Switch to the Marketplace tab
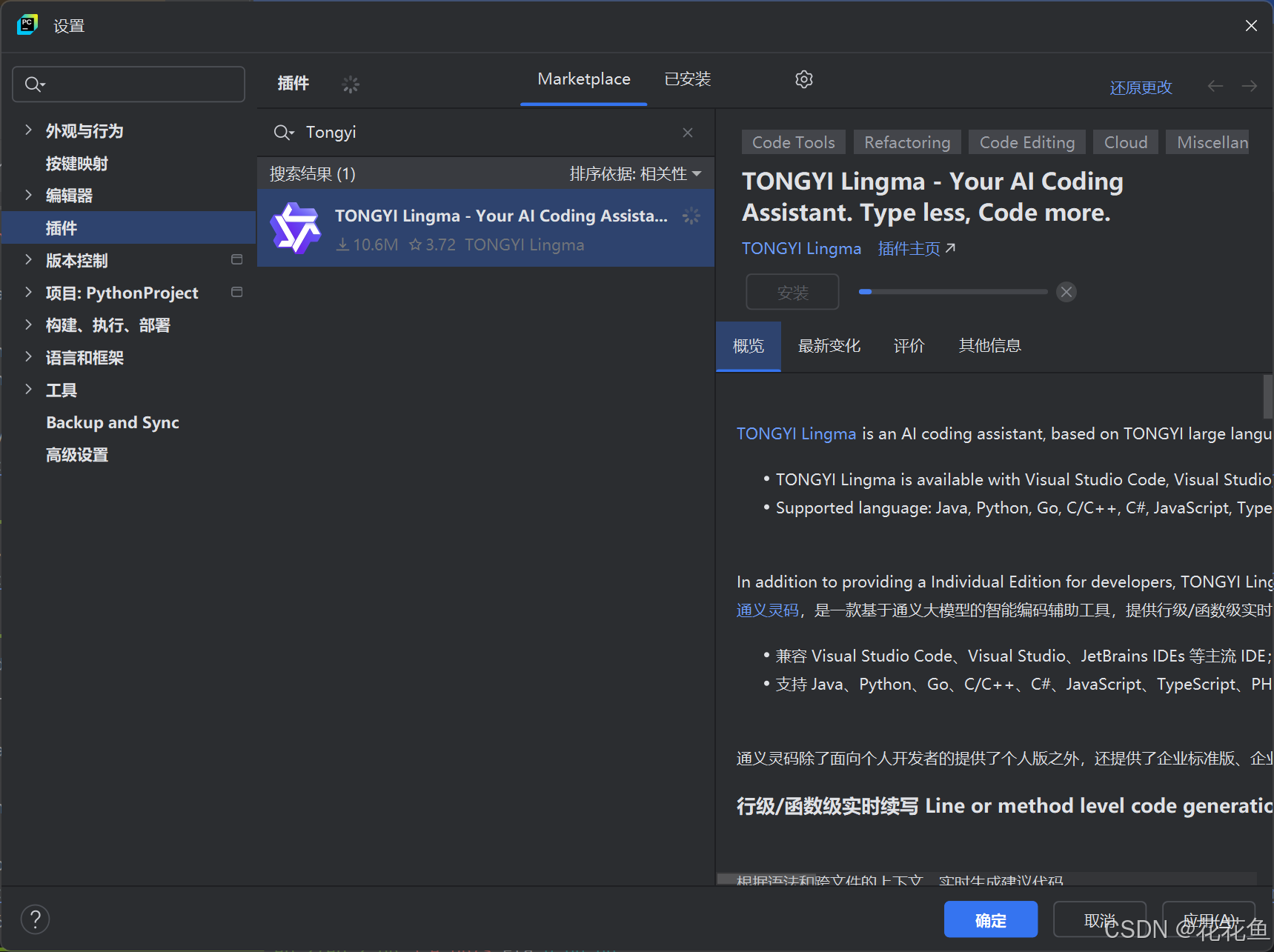The height and width of the screenshot is (952, 1274). [x=584, y=79]
